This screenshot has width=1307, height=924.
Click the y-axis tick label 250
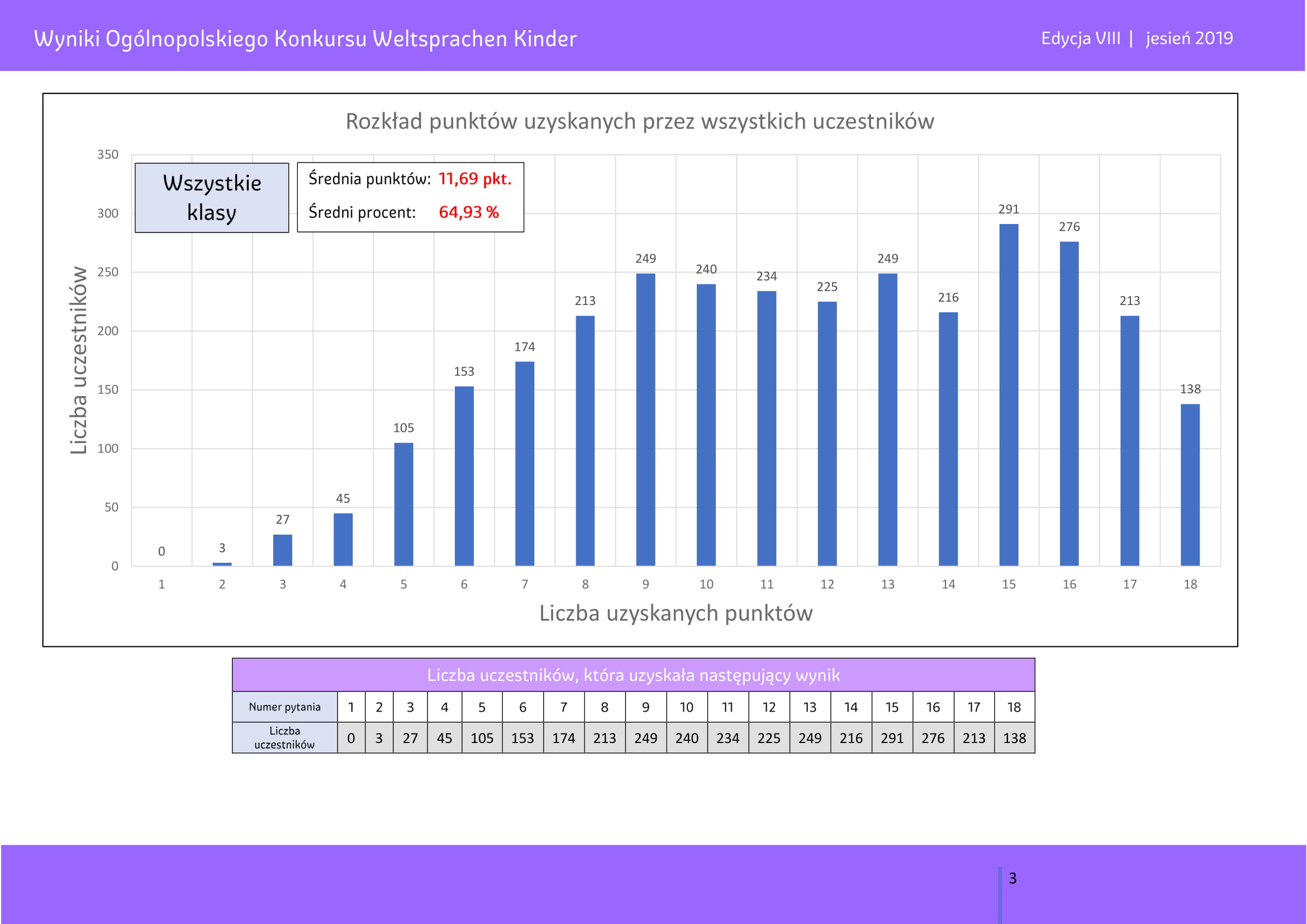tap(108, 272)
